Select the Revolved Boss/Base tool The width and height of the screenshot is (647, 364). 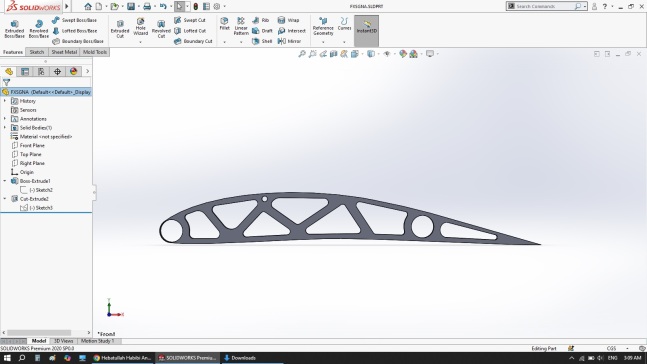tap(38, 29)
